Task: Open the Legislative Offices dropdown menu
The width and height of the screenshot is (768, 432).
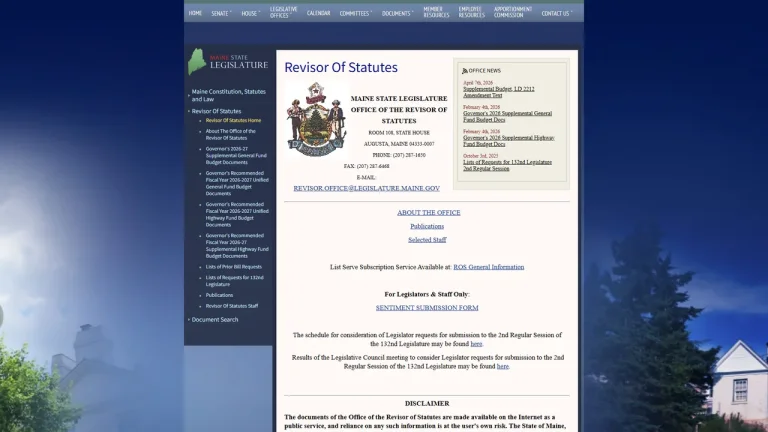Action: click(284, 12)
